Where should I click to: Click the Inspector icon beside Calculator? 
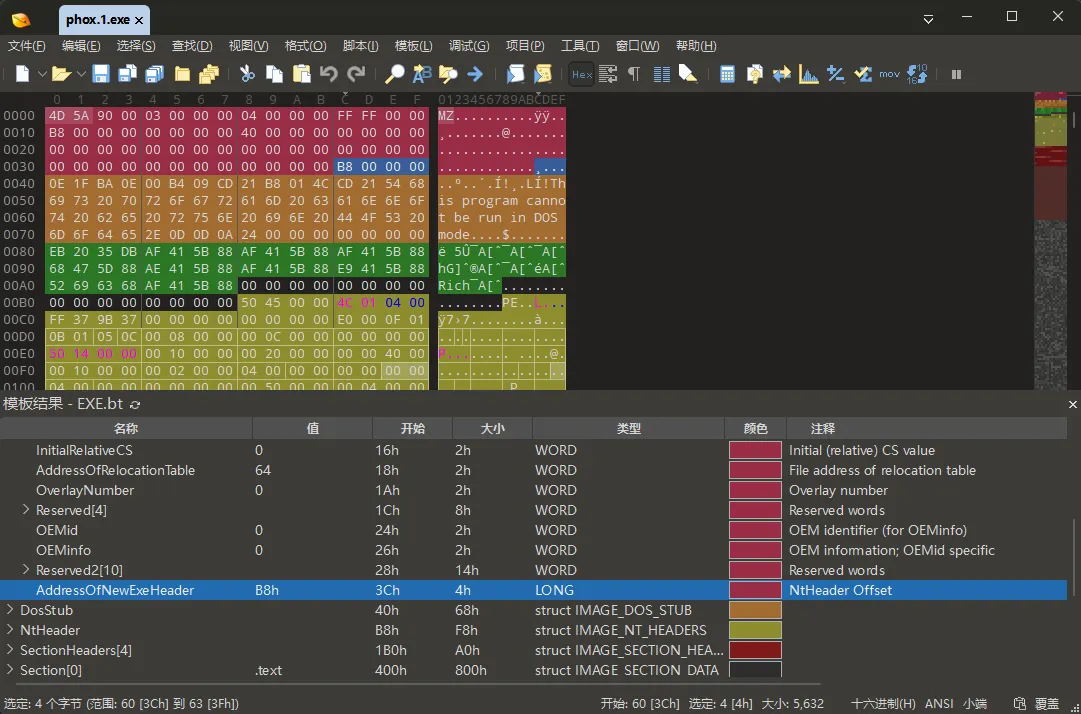[x=754, y=74]
